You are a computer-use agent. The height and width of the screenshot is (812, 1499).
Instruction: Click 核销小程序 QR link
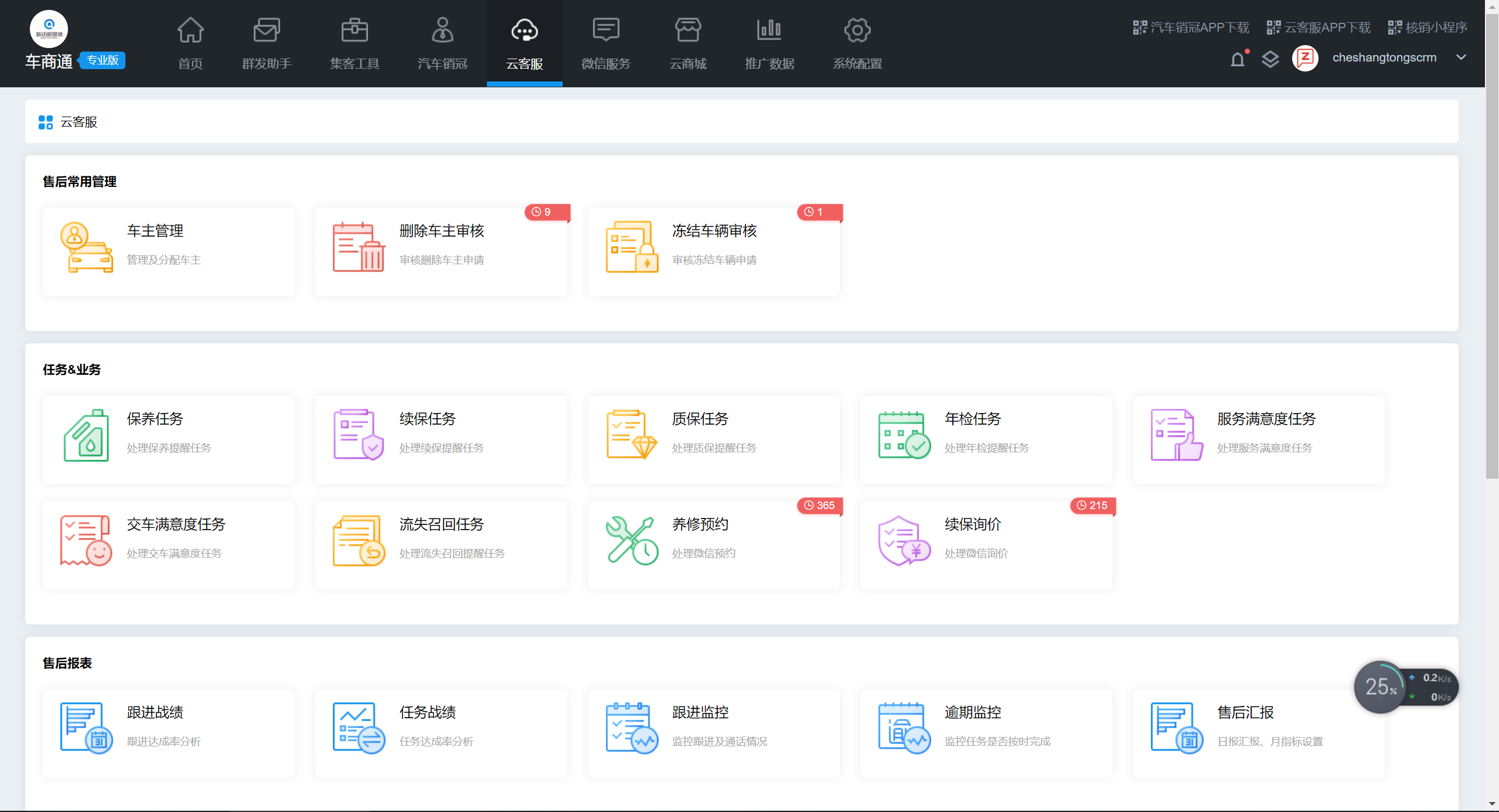tap(1428, 28)
